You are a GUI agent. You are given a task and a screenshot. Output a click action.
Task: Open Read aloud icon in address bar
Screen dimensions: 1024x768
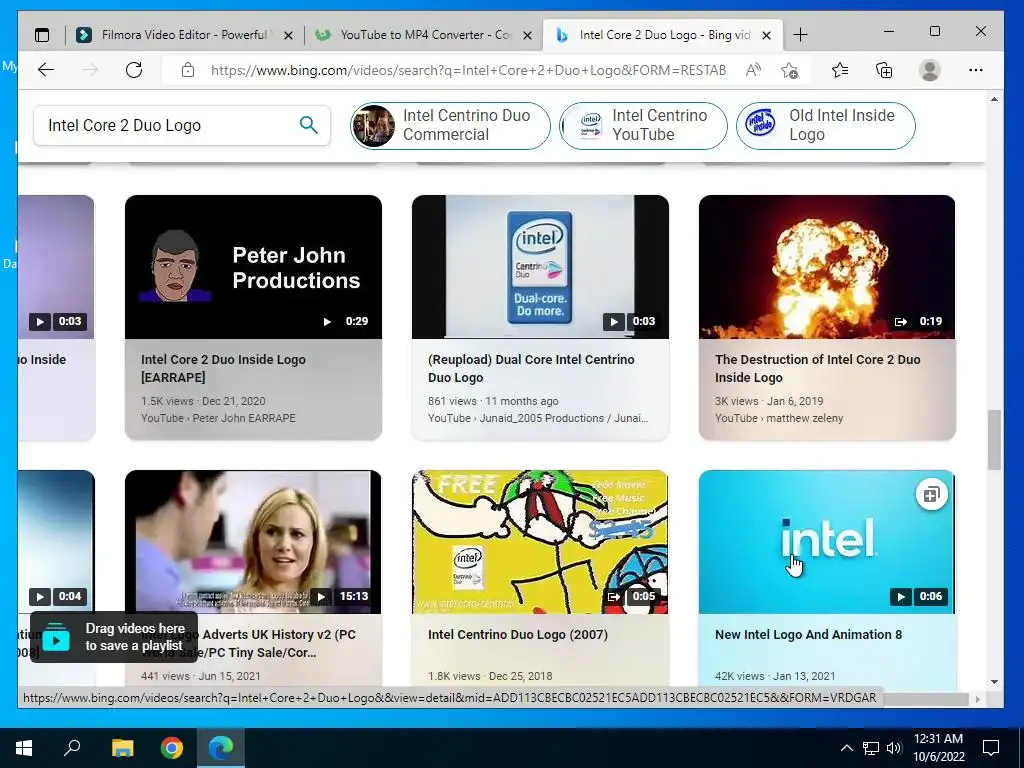tap(753, 70)
